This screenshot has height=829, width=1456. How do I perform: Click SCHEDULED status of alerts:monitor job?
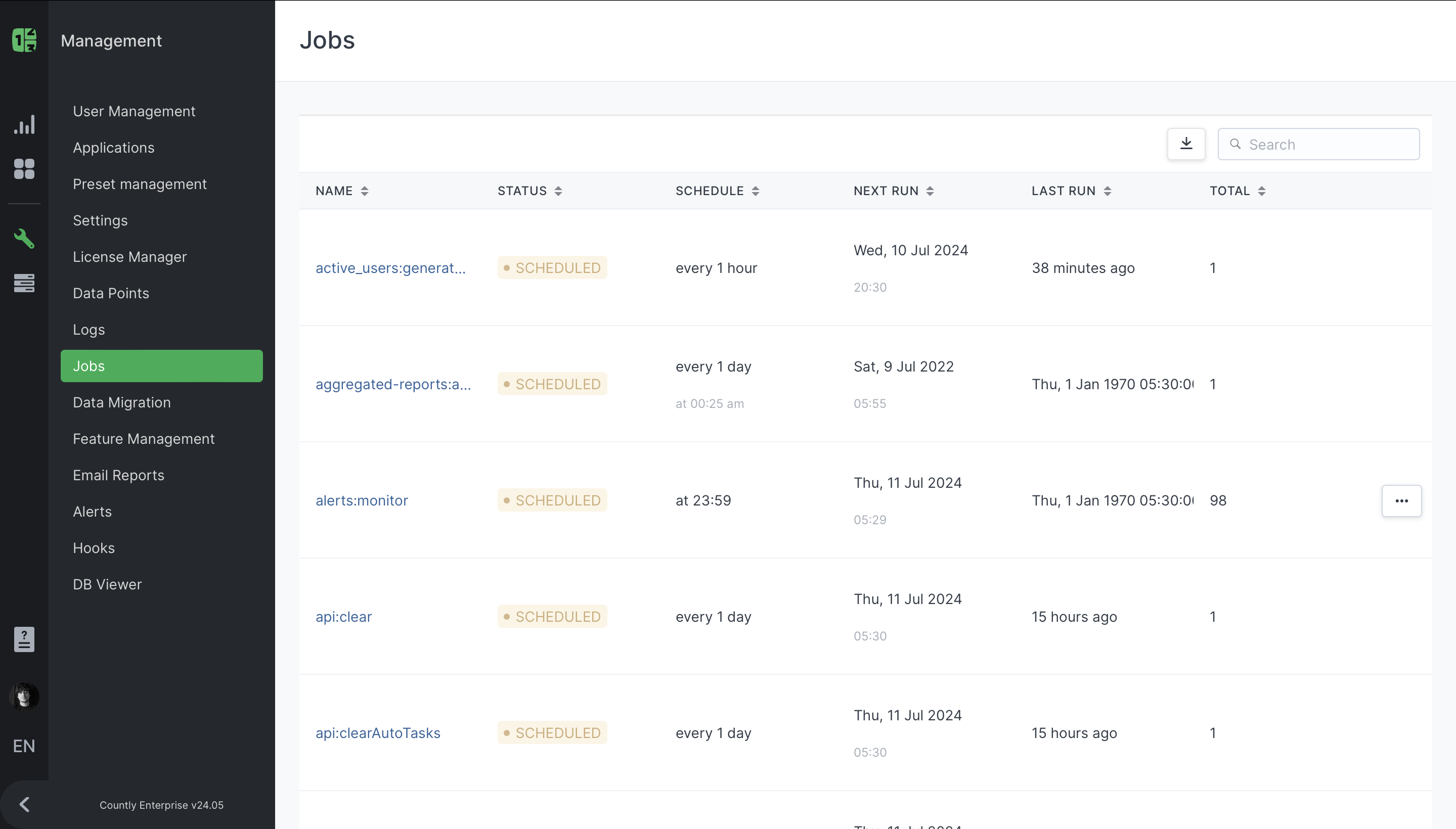point(552,500)
